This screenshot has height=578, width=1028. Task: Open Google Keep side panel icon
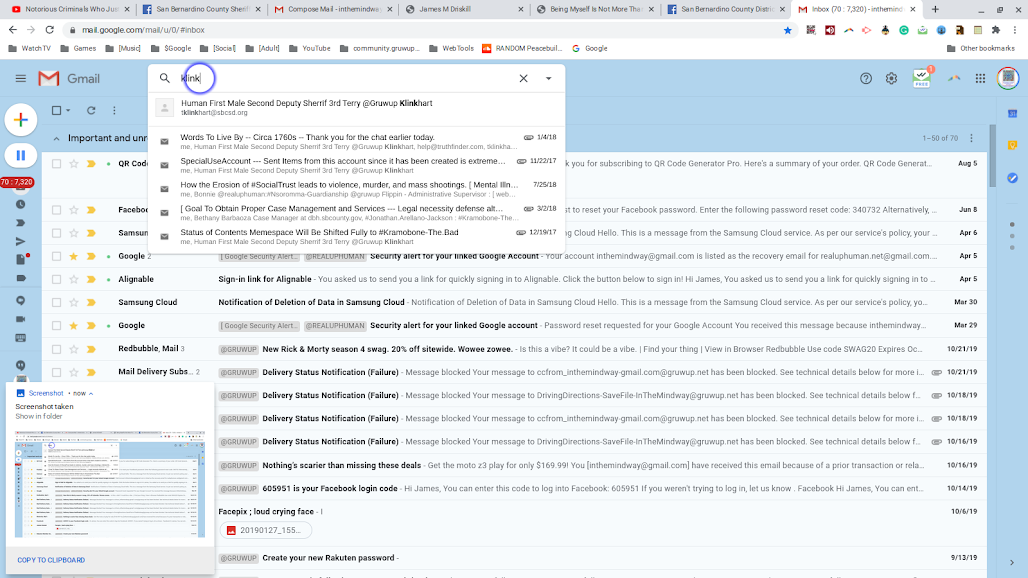1012,145
